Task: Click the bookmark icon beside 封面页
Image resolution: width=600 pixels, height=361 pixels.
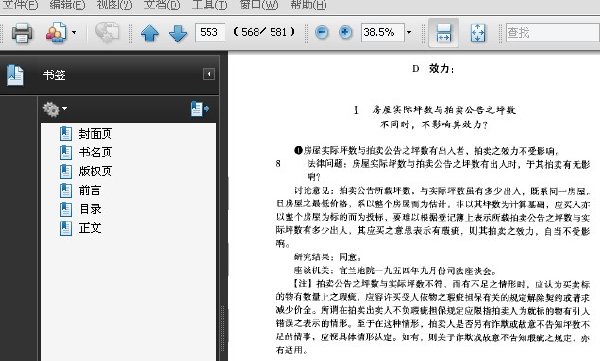Action: click(x=66, y=134)
